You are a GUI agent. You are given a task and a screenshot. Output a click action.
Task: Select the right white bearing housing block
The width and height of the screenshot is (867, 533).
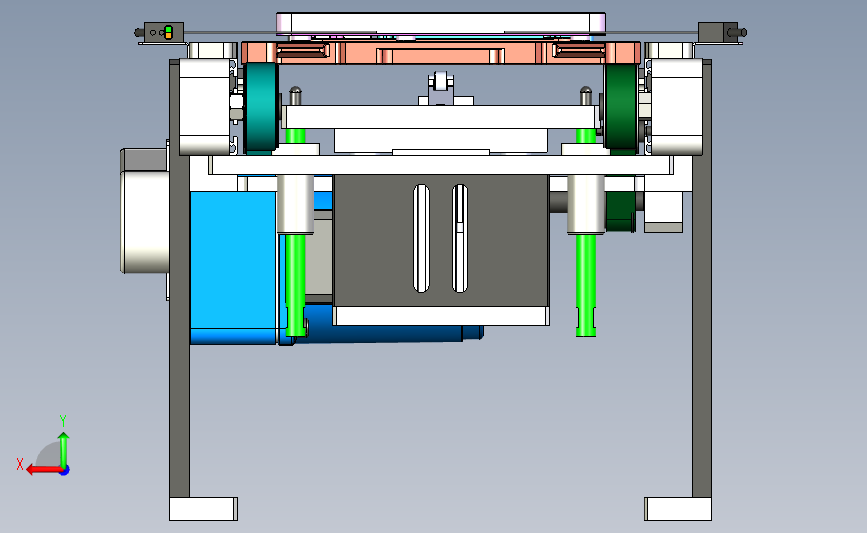(x=677, y=106)
